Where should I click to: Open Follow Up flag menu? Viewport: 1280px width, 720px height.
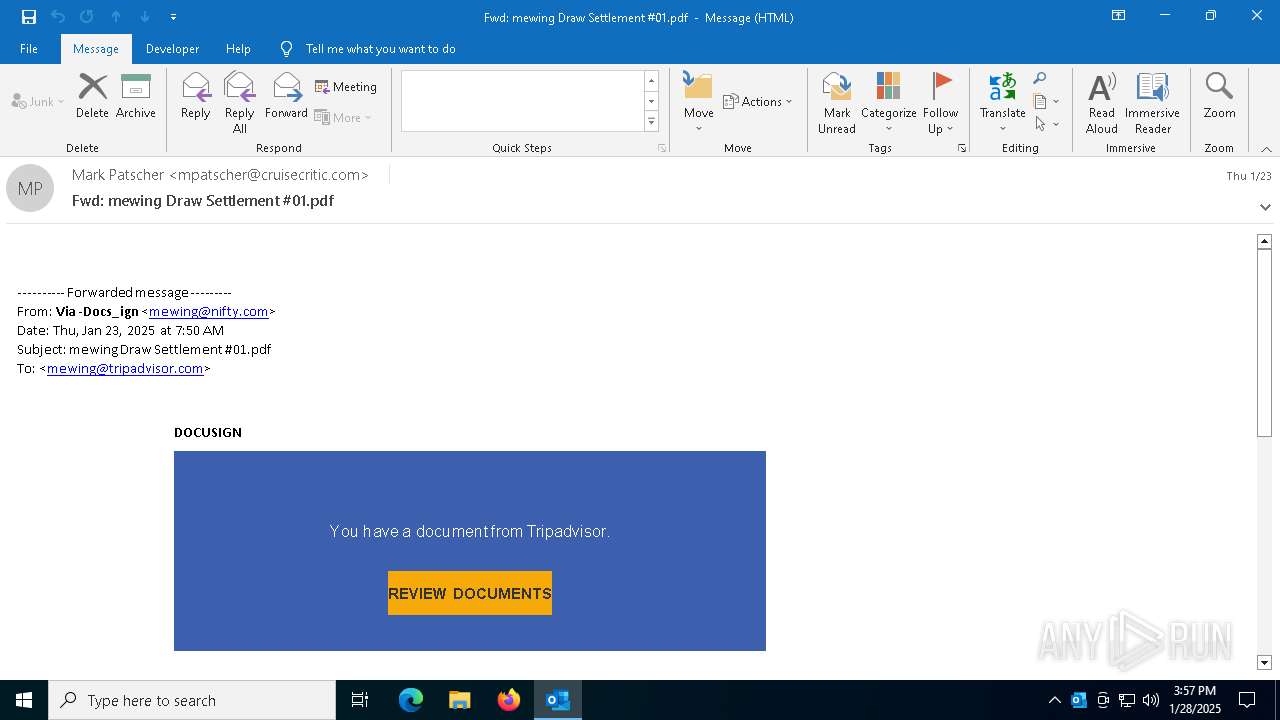click(941, 102)
